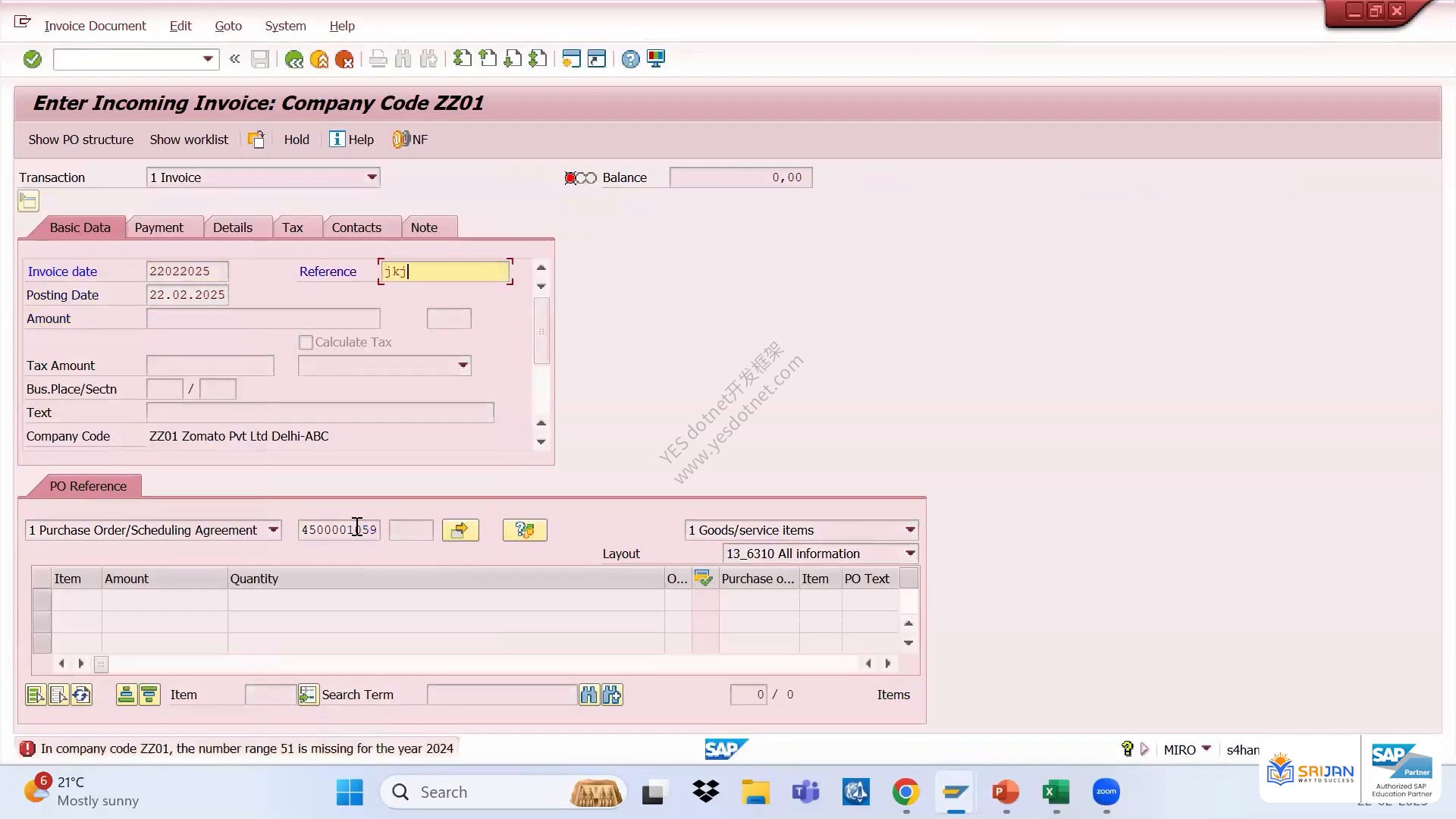Viewport: 1456px width, 819px height.
Task: Click the yellow icon button right of the PO arrow button
Action: point(525,530)
